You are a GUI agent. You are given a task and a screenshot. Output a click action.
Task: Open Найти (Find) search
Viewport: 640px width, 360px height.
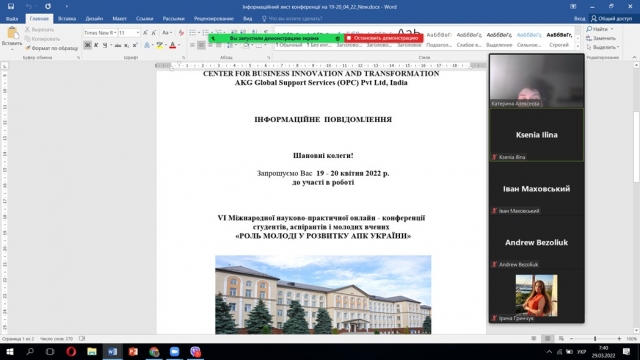[x=599, y=29]
